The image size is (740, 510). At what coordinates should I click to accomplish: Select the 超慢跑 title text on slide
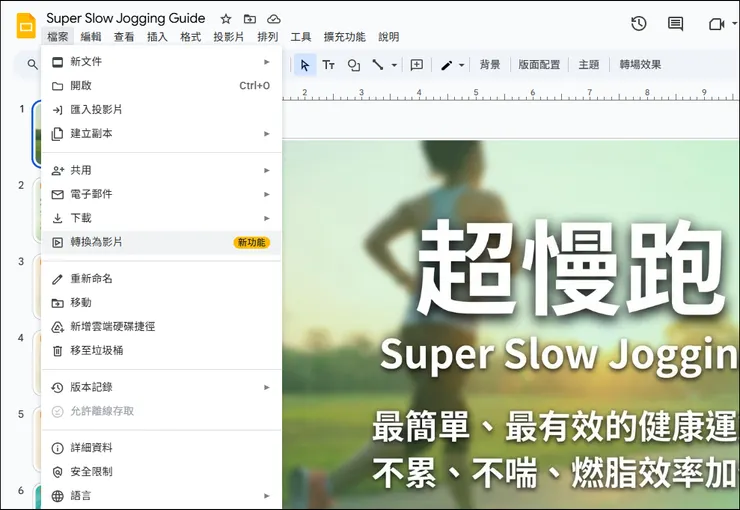571,269
